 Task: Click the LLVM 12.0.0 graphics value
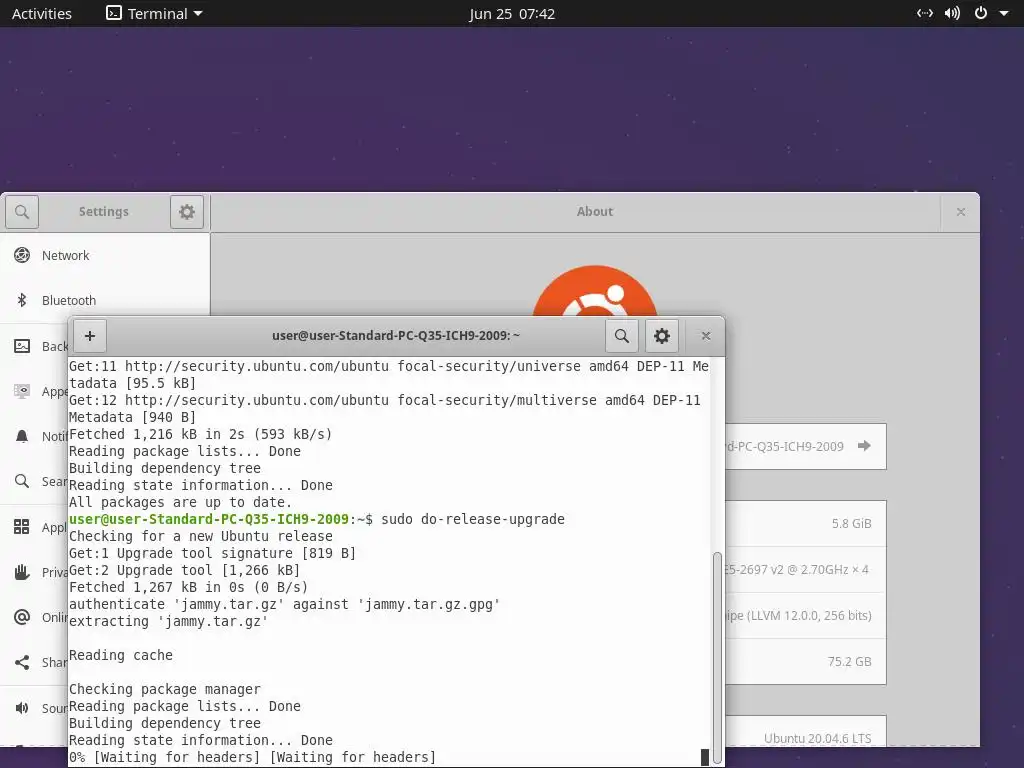pos(799,615)
